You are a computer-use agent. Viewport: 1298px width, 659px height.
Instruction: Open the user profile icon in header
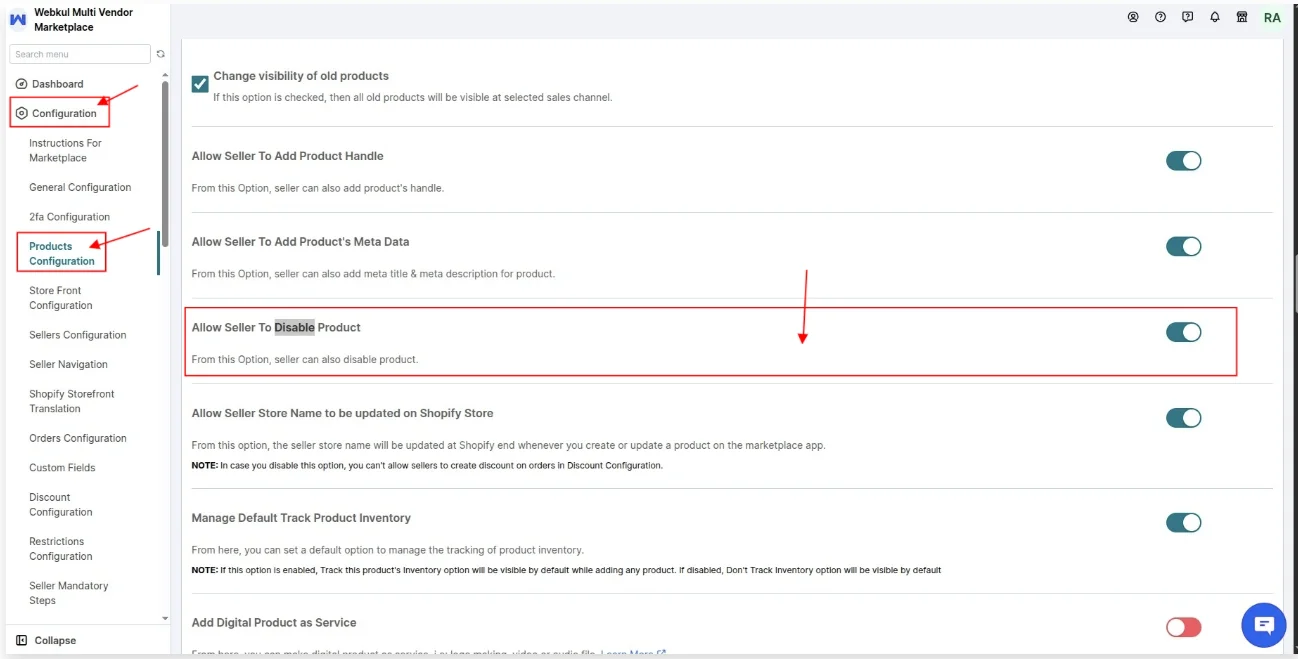point(1133,17)
